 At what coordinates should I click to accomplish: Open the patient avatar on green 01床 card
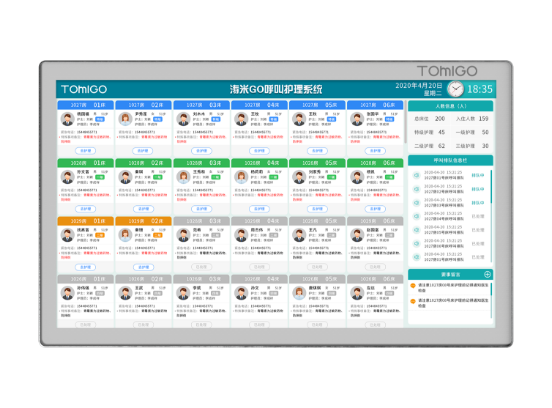(67, 177)
